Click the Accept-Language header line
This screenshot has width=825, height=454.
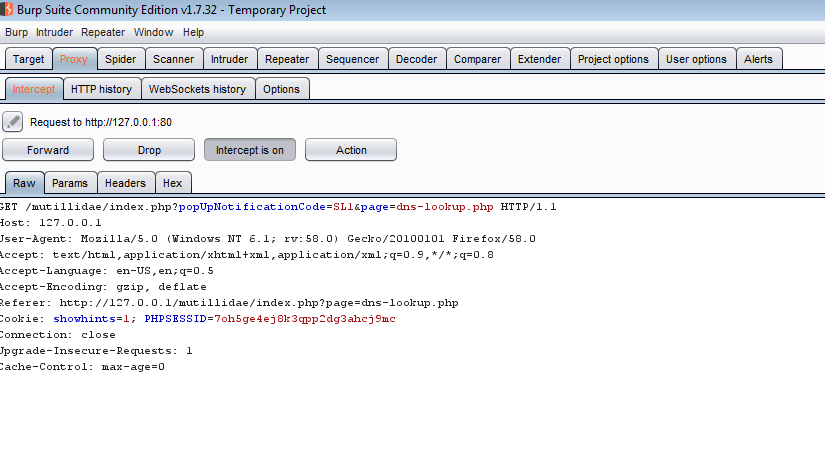(107, 271)
